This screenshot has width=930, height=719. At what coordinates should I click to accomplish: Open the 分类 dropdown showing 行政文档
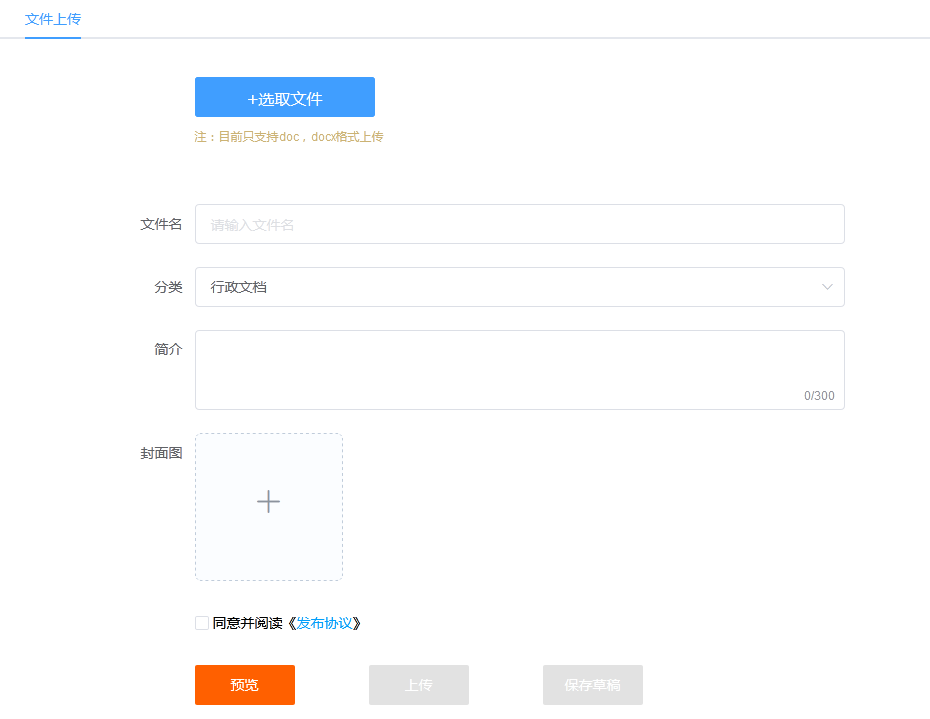(x=520, y=287)
